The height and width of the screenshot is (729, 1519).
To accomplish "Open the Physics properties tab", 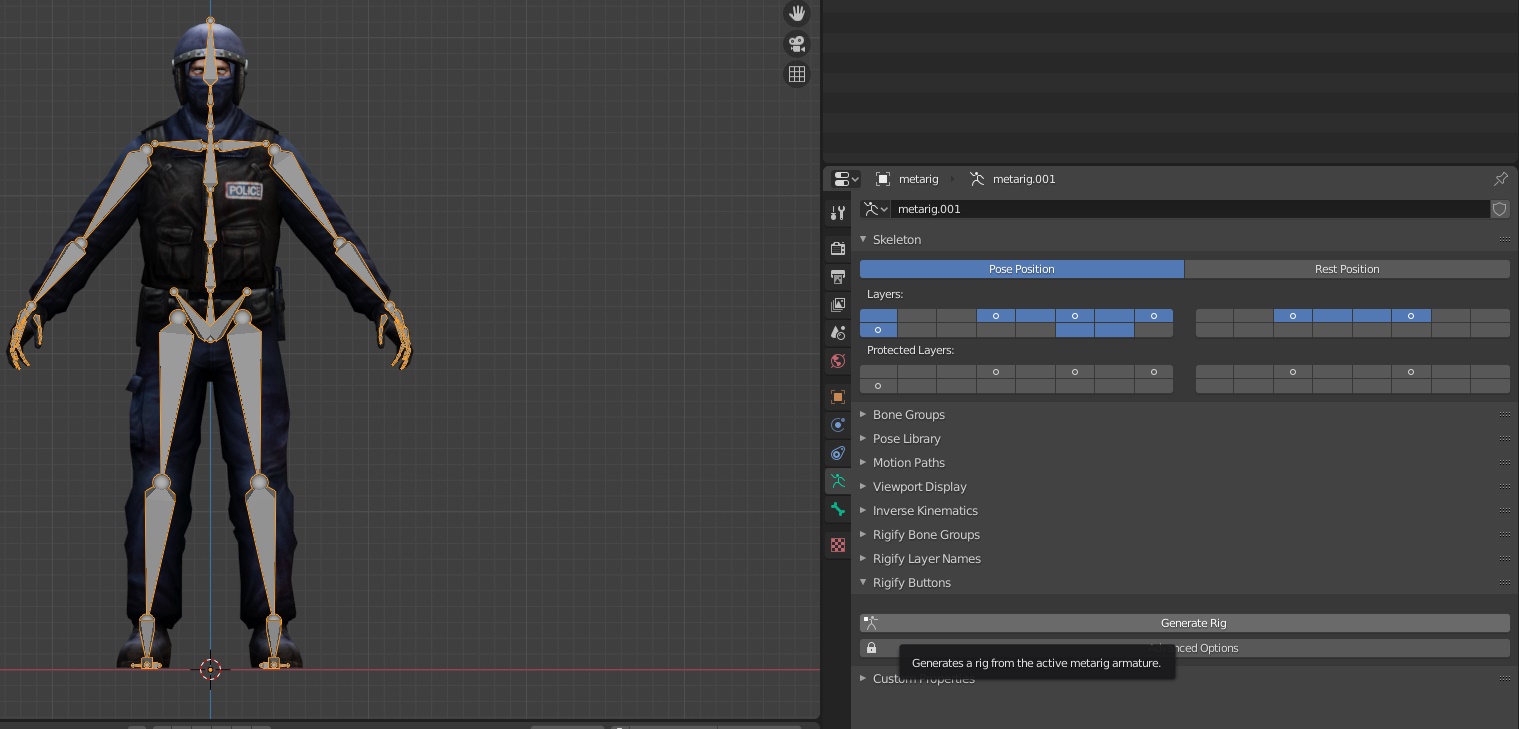I will point(838,425).
